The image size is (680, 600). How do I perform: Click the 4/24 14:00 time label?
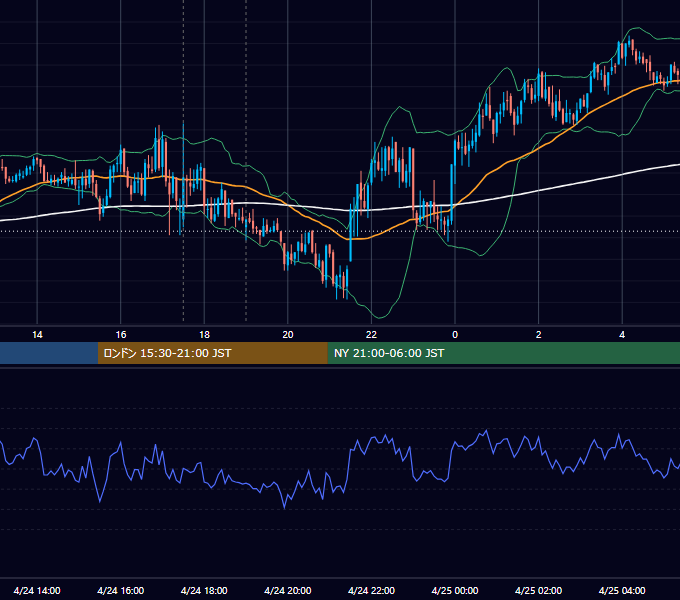coord(37,590)
